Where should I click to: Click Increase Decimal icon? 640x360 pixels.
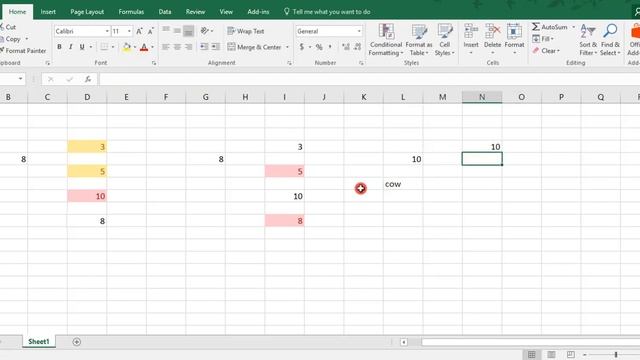[x=346, y=47]
